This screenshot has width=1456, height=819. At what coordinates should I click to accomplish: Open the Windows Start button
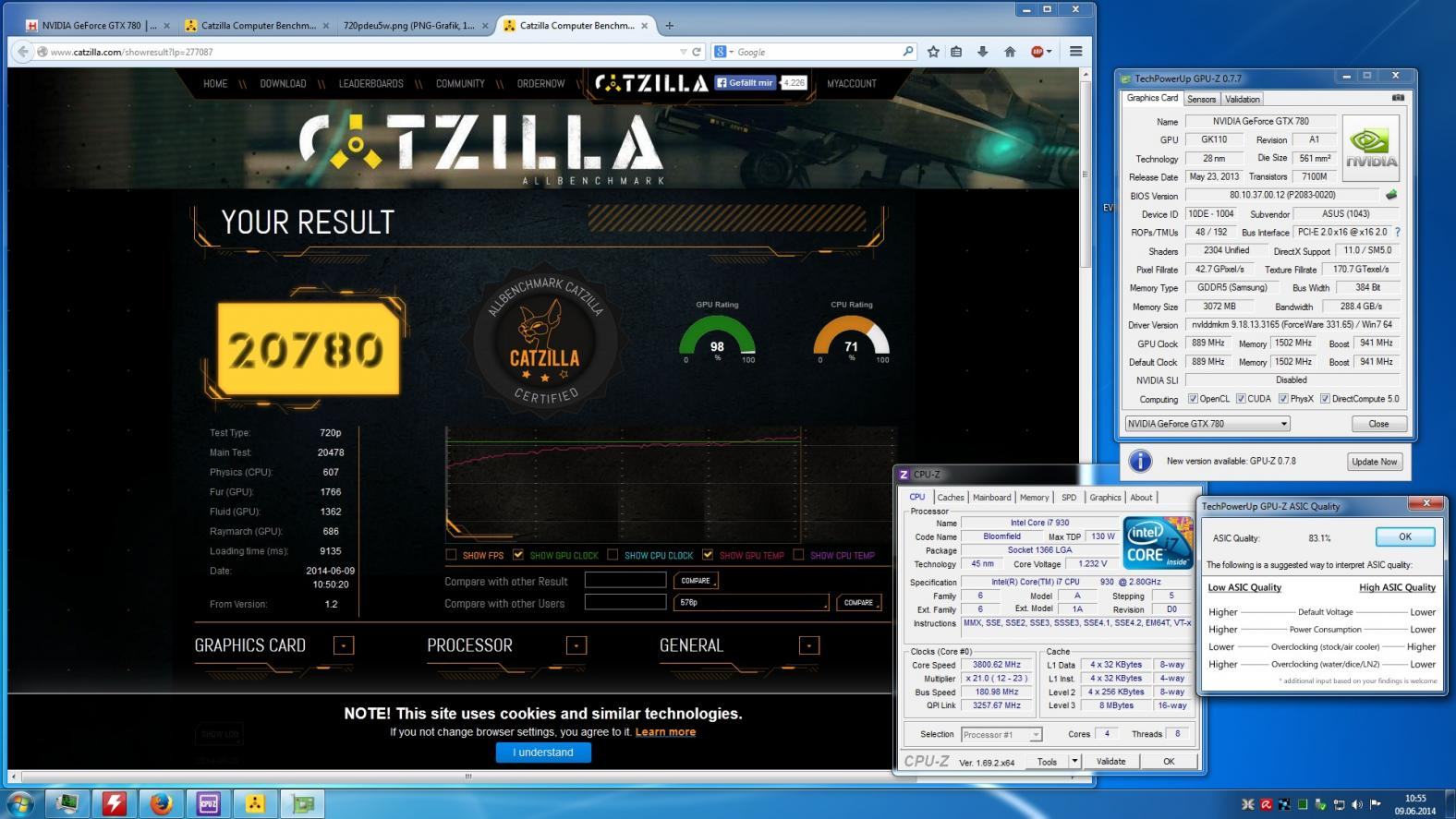[x=20, y=803]
